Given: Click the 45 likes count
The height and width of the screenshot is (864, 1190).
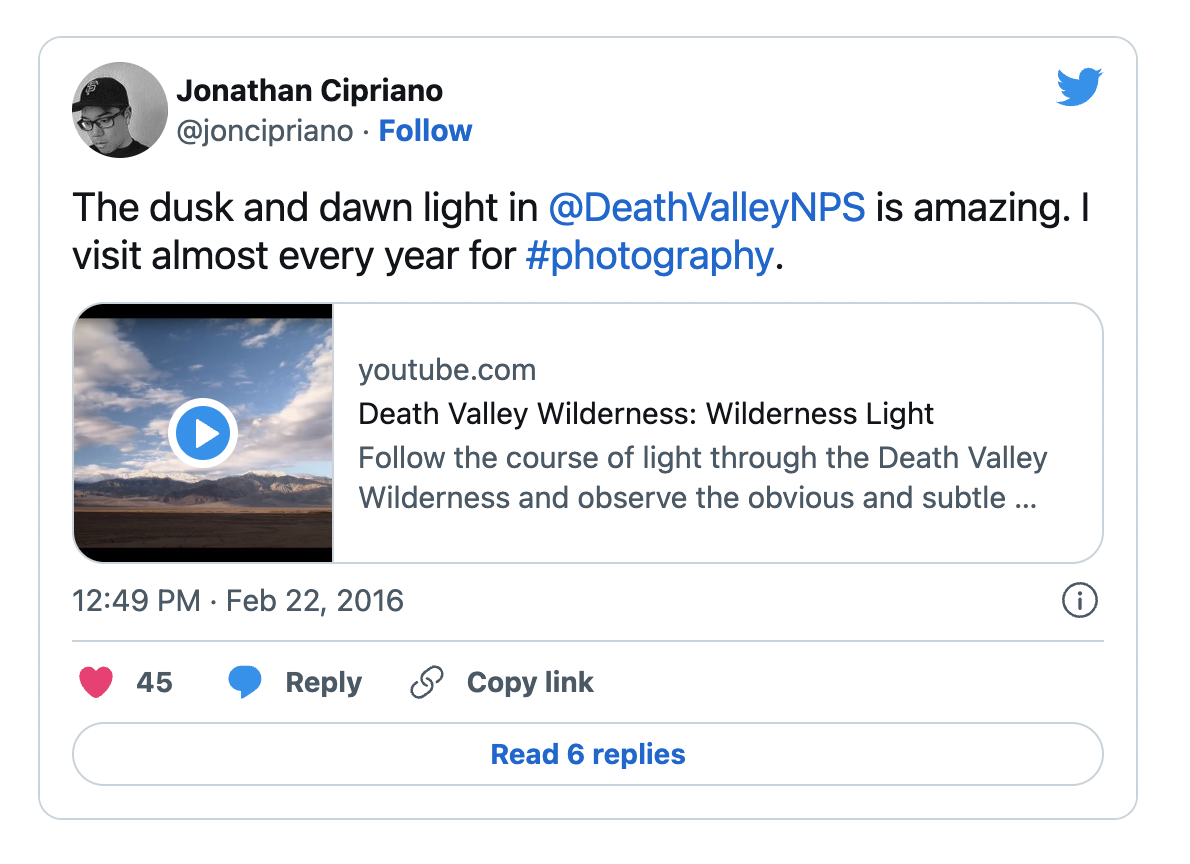Looking at the screenshot, I should [154, 683].
